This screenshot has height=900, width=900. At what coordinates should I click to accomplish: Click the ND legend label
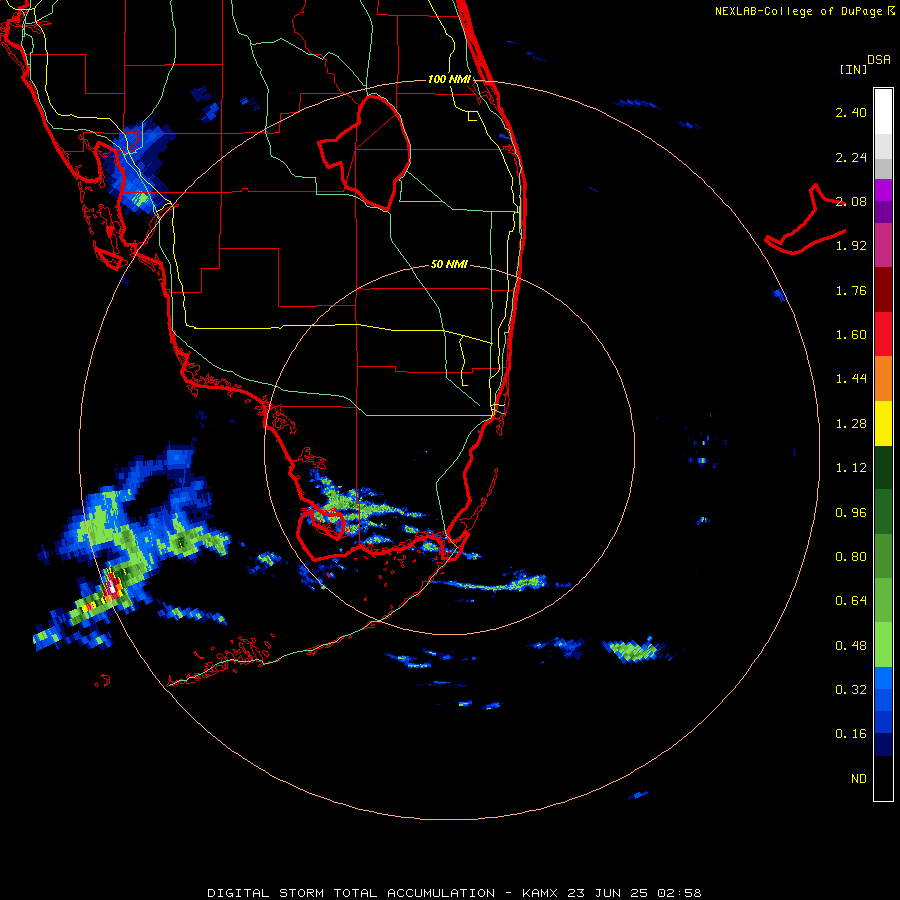pyautogui.click(x=859, y=779)
